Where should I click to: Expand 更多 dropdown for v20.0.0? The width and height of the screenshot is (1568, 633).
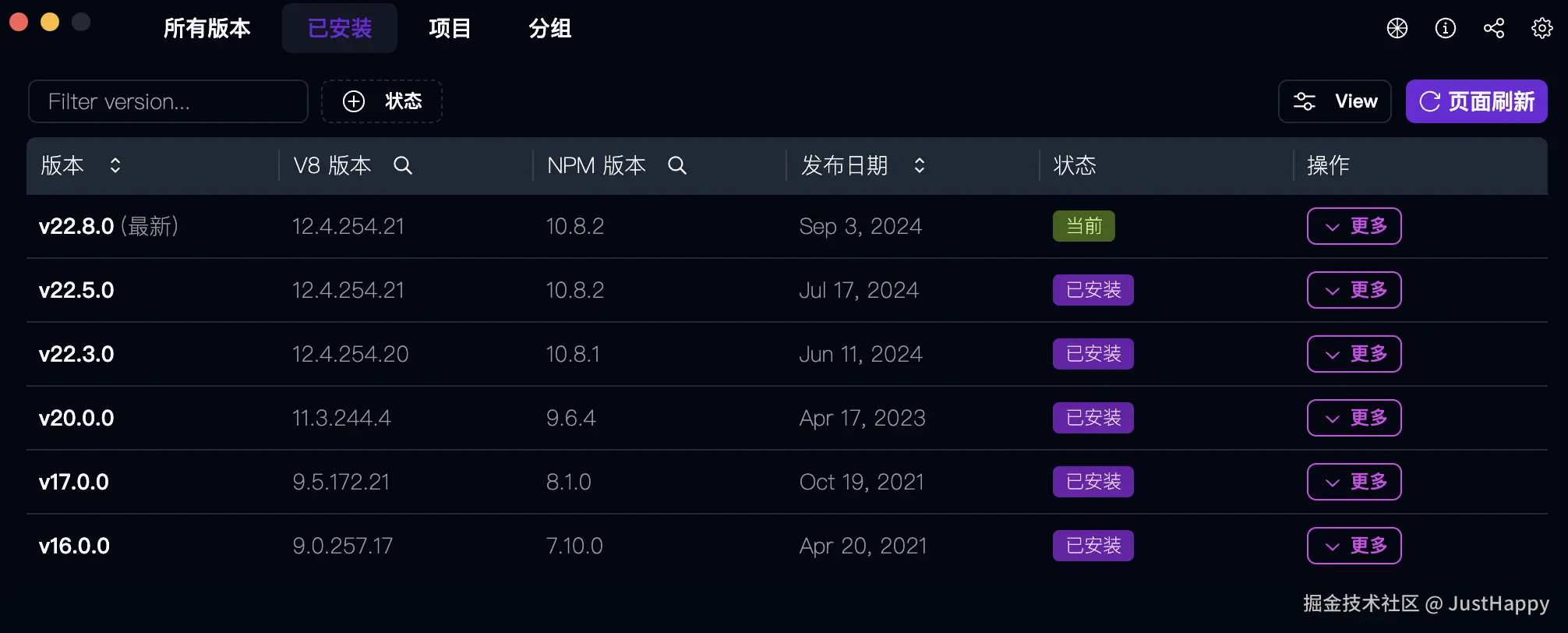pos(1354,418)
